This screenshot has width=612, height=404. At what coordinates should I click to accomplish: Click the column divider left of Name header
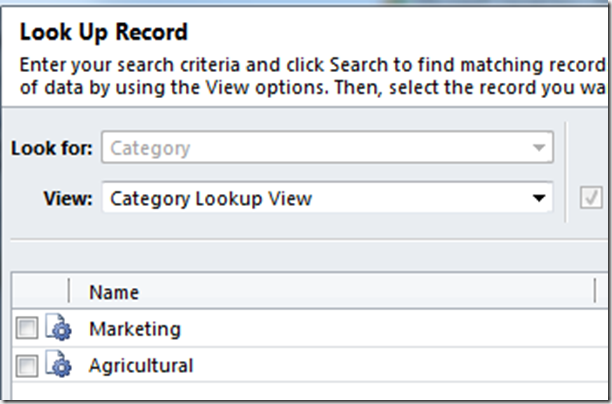69,292
